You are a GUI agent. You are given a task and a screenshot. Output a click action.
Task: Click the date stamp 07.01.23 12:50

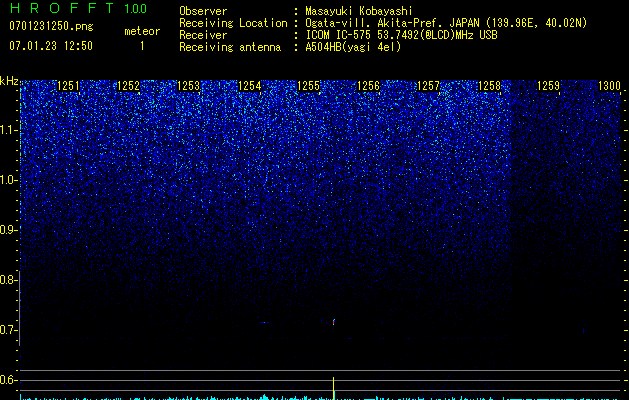(x=51, y=46)
